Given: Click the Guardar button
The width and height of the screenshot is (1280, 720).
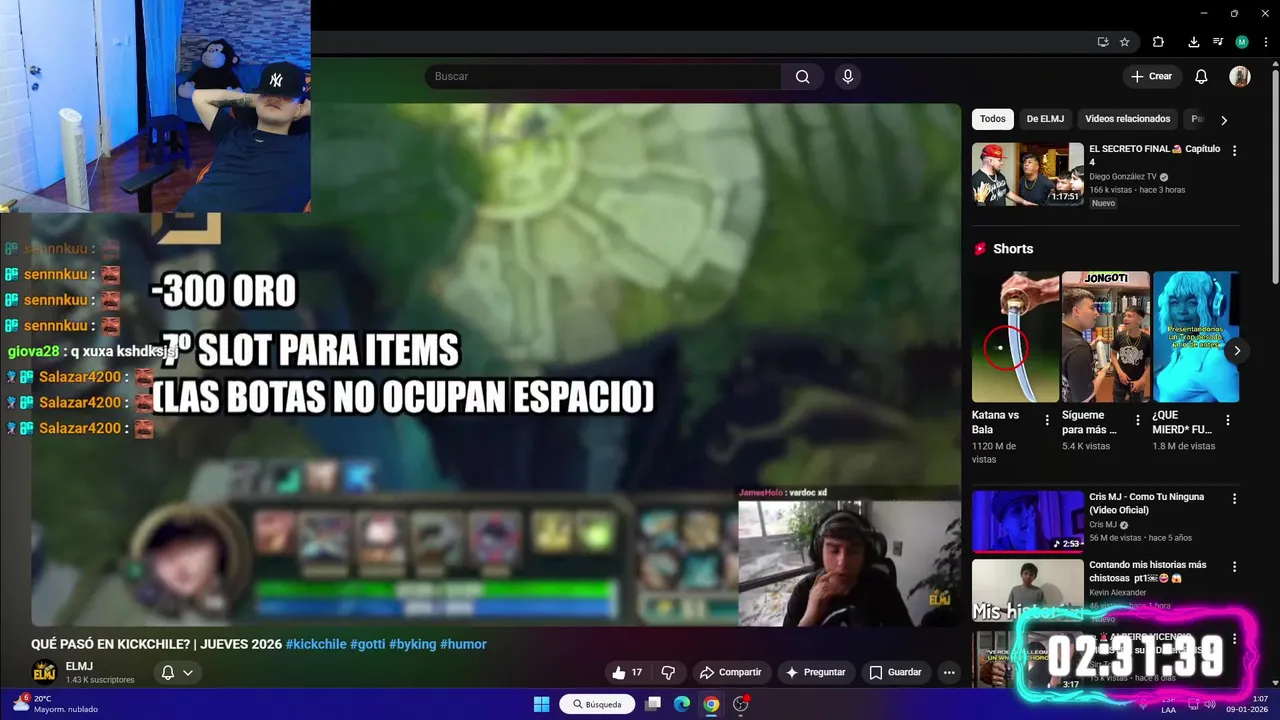Looking at the screenshot, I should coord(895,672).
